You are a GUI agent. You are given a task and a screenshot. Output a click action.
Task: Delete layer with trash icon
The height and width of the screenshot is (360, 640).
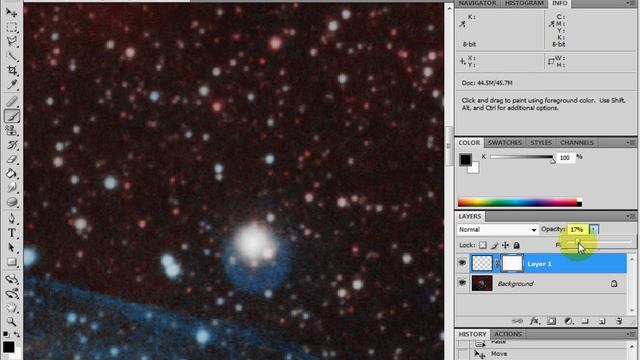(619, 321)
